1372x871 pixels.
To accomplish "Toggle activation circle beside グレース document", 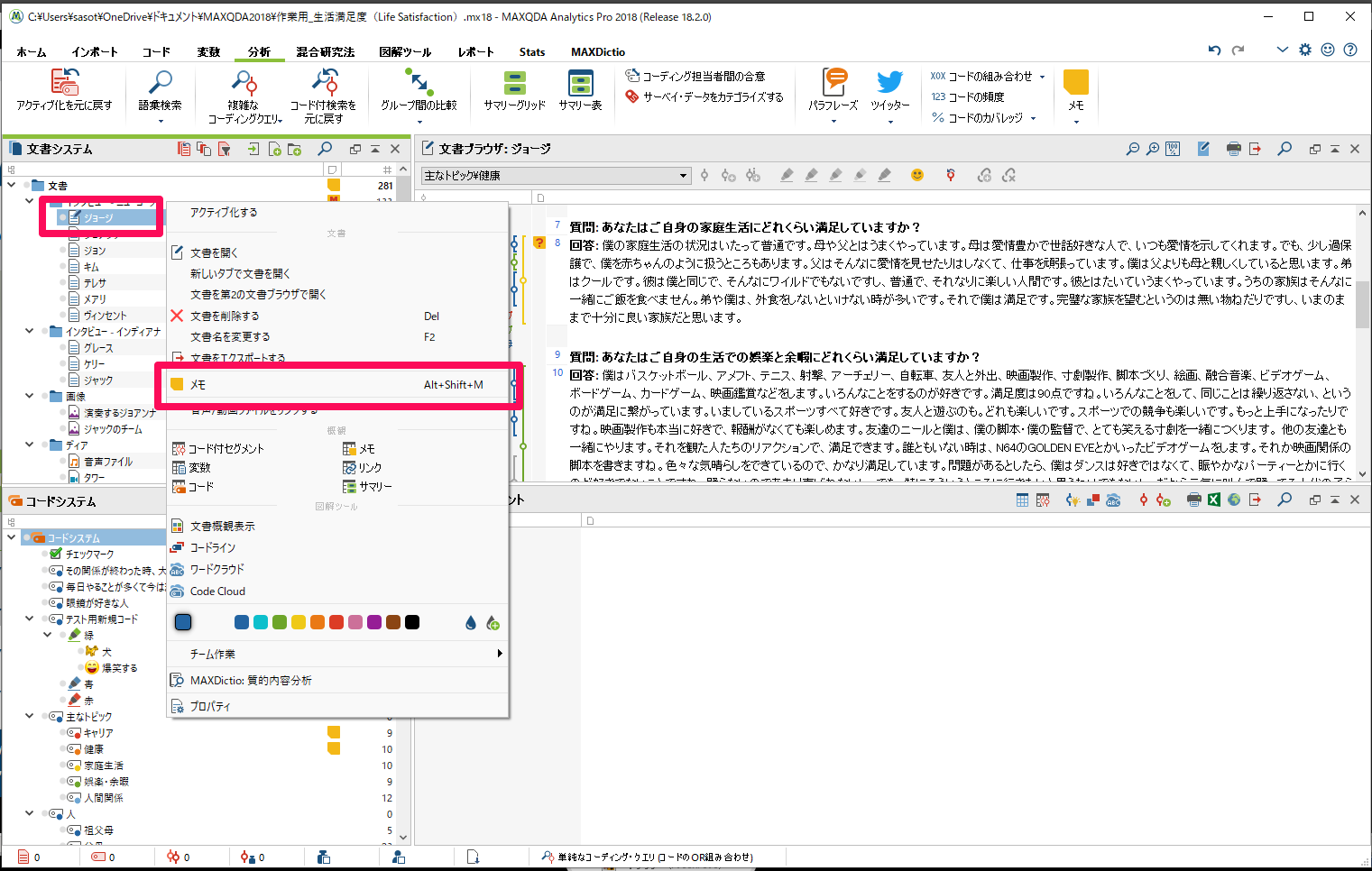I will point(62,348).
